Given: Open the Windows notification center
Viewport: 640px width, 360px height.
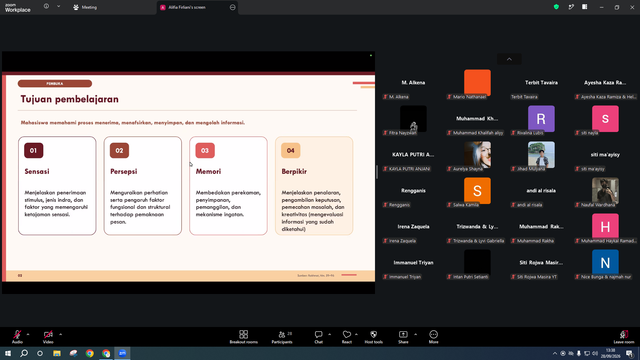Looking at the screenshot, I should click(x=630, y=353).
